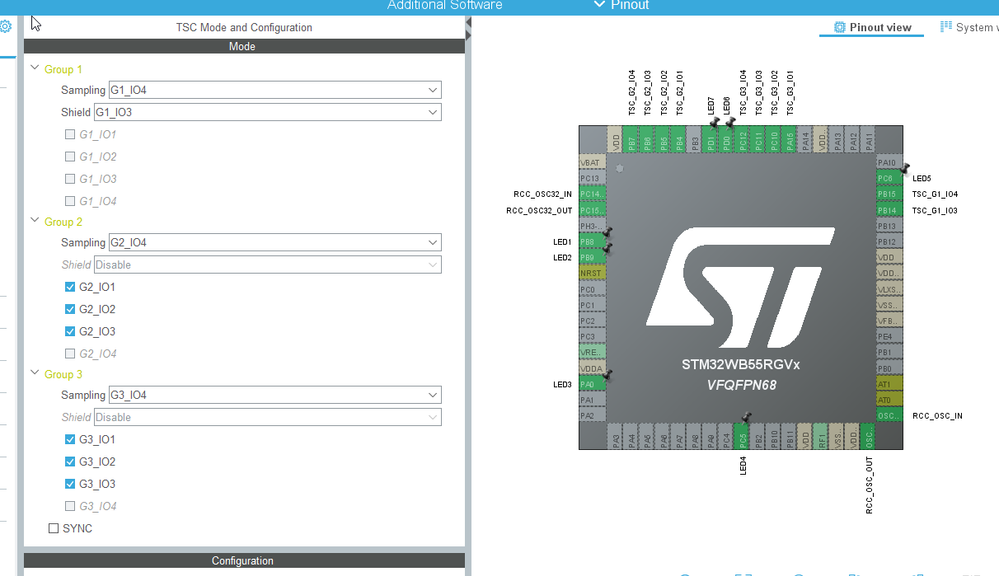999x576 pixels.
Task: Click the RCC_OSC32_OUT pin label
Action: (x=539, y=210)
